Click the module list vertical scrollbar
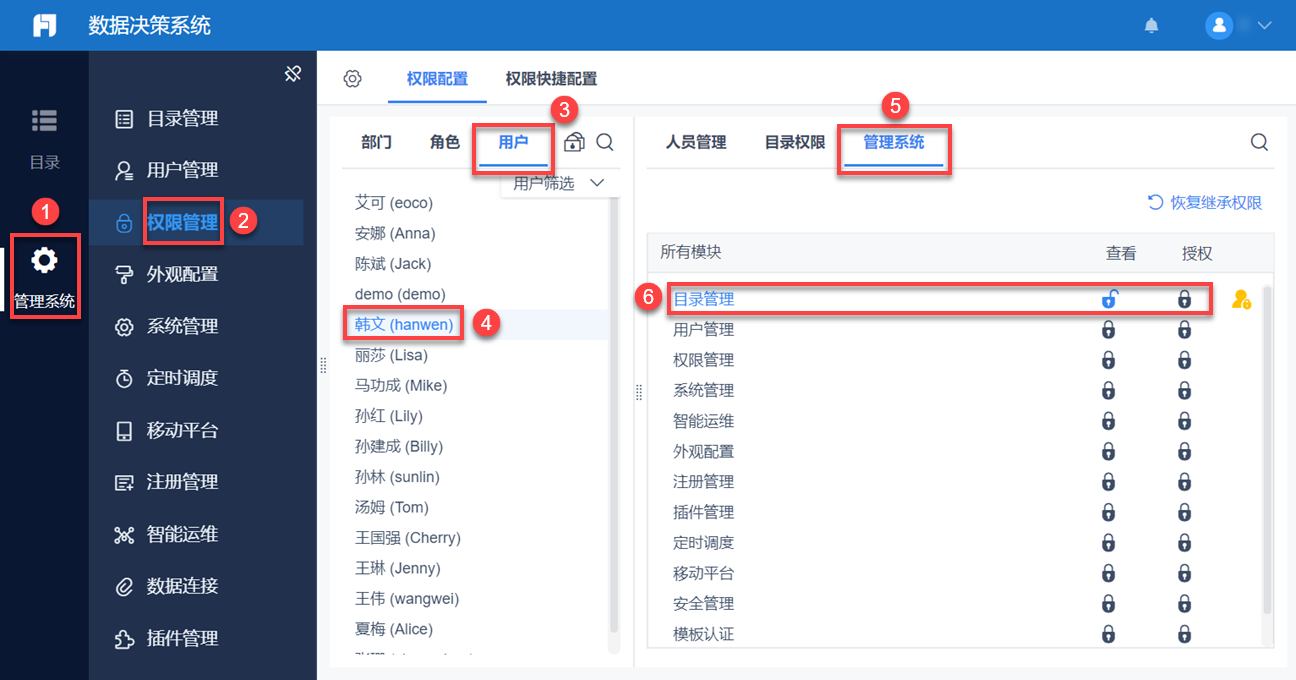1296x680 pixels. coord(1268,450)
